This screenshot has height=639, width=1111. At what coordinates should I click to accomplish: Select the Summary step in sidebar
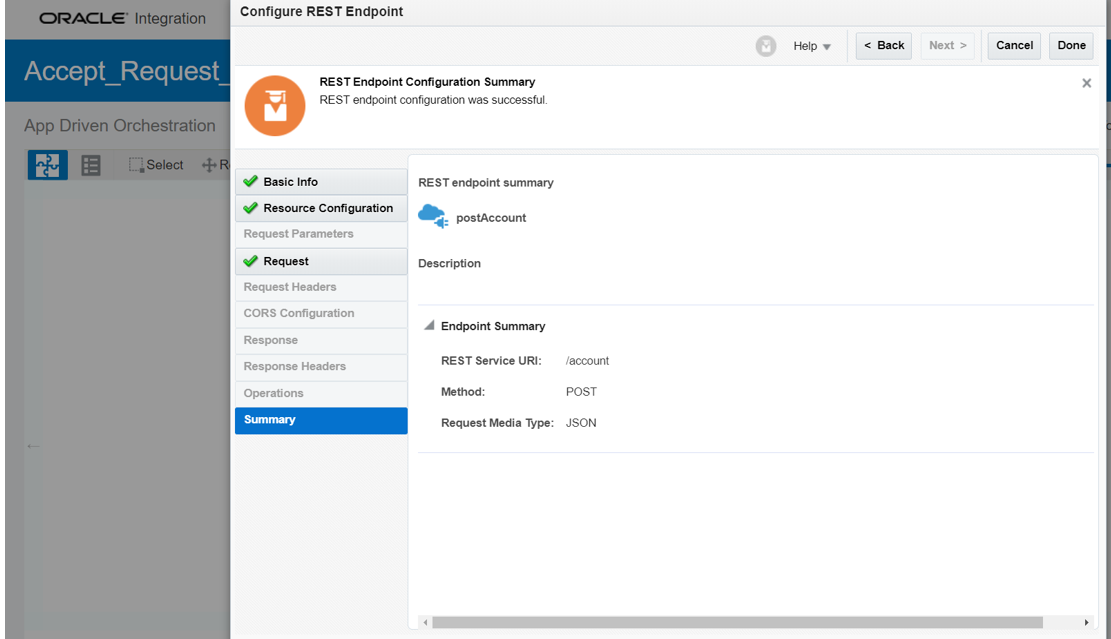[x=270, y=420]
